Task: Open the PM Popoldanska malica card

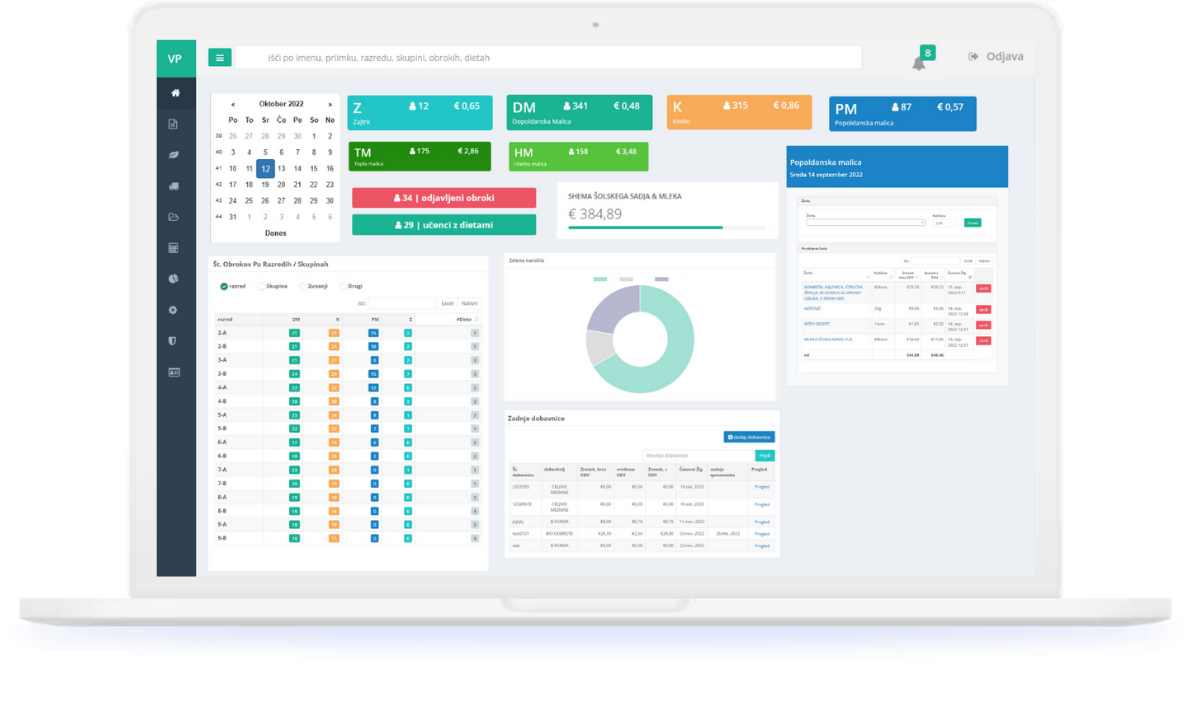Action: coord(902,114)
